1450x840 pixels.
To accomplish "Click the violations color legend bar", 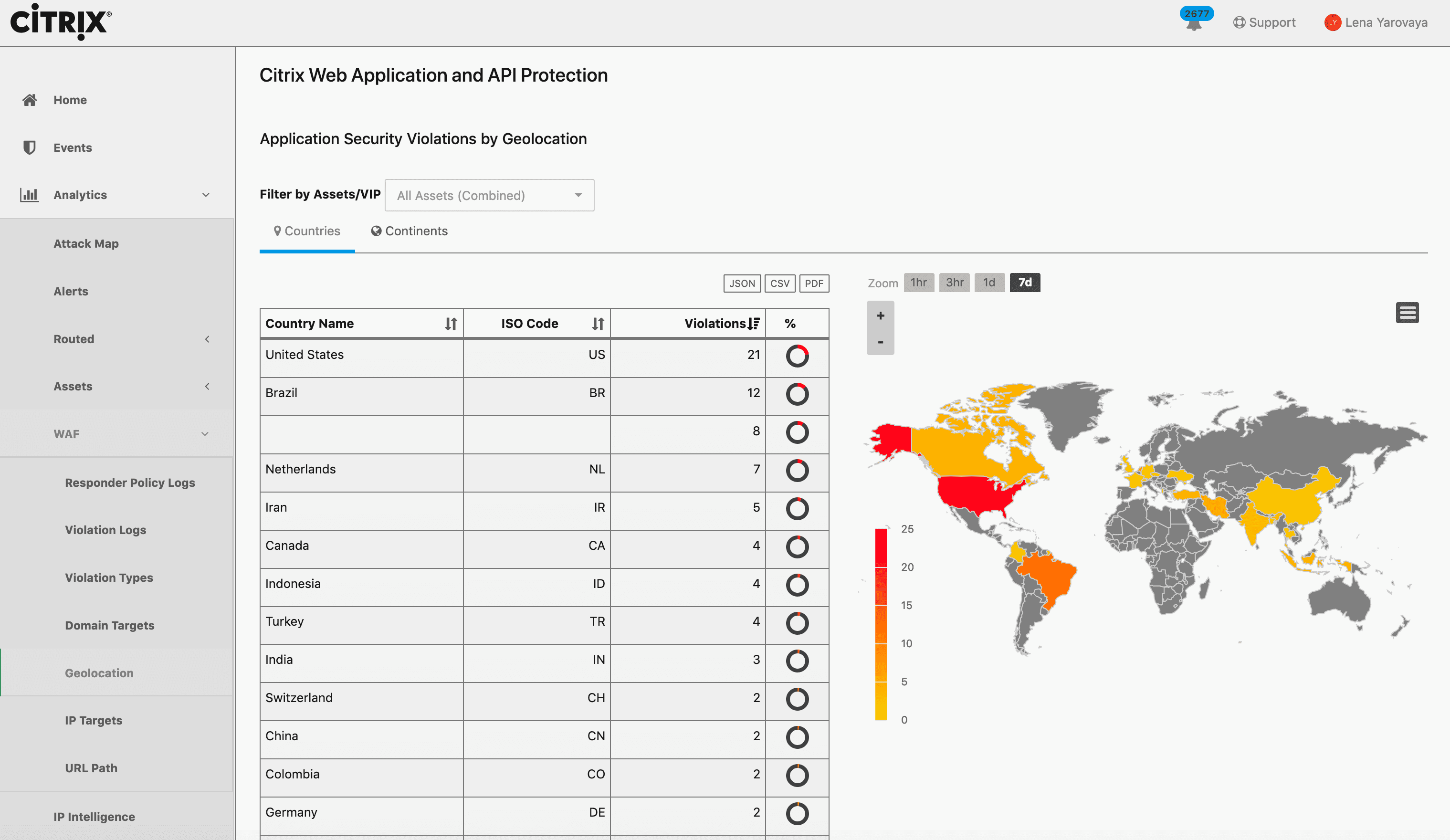I will point(881,624).
